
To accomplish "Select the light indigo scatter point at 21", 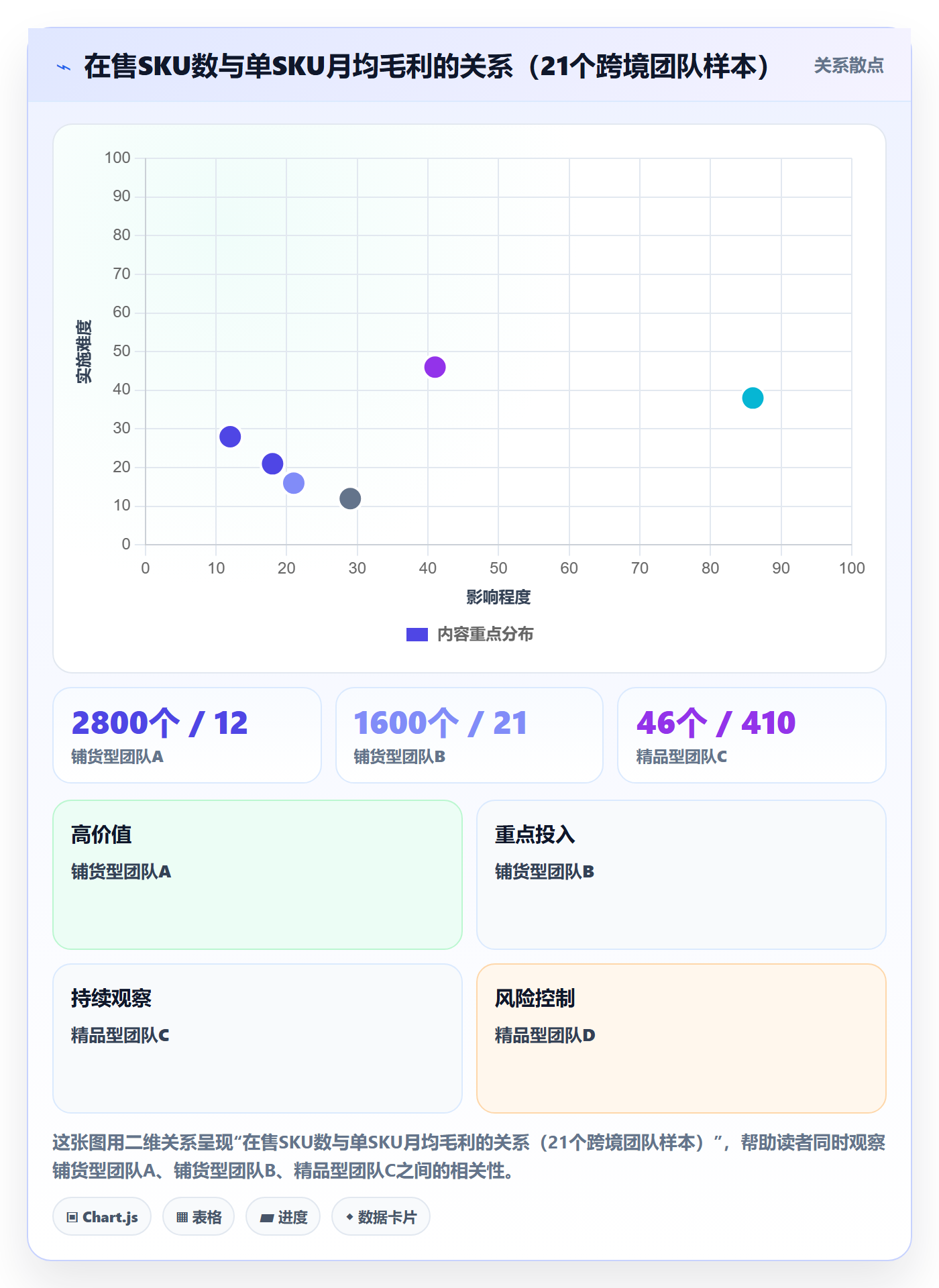I will pos(294,483).
